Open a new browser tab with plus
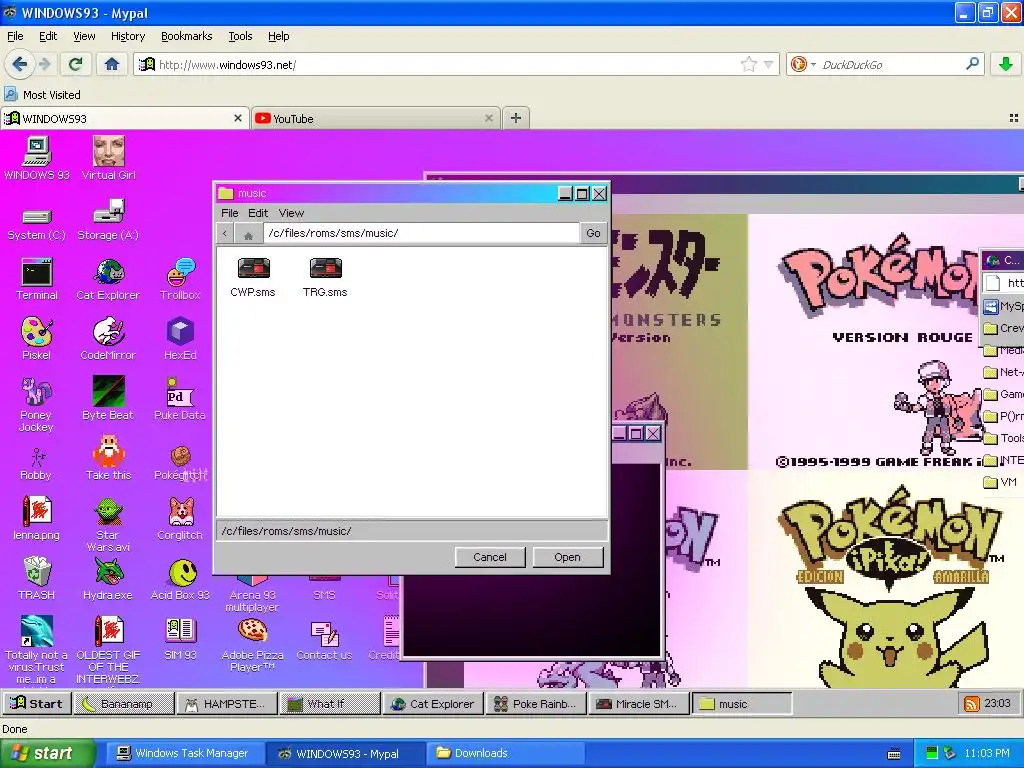Screen dimensions: 1024x768 pyautogui.click(x=516, y=118)
